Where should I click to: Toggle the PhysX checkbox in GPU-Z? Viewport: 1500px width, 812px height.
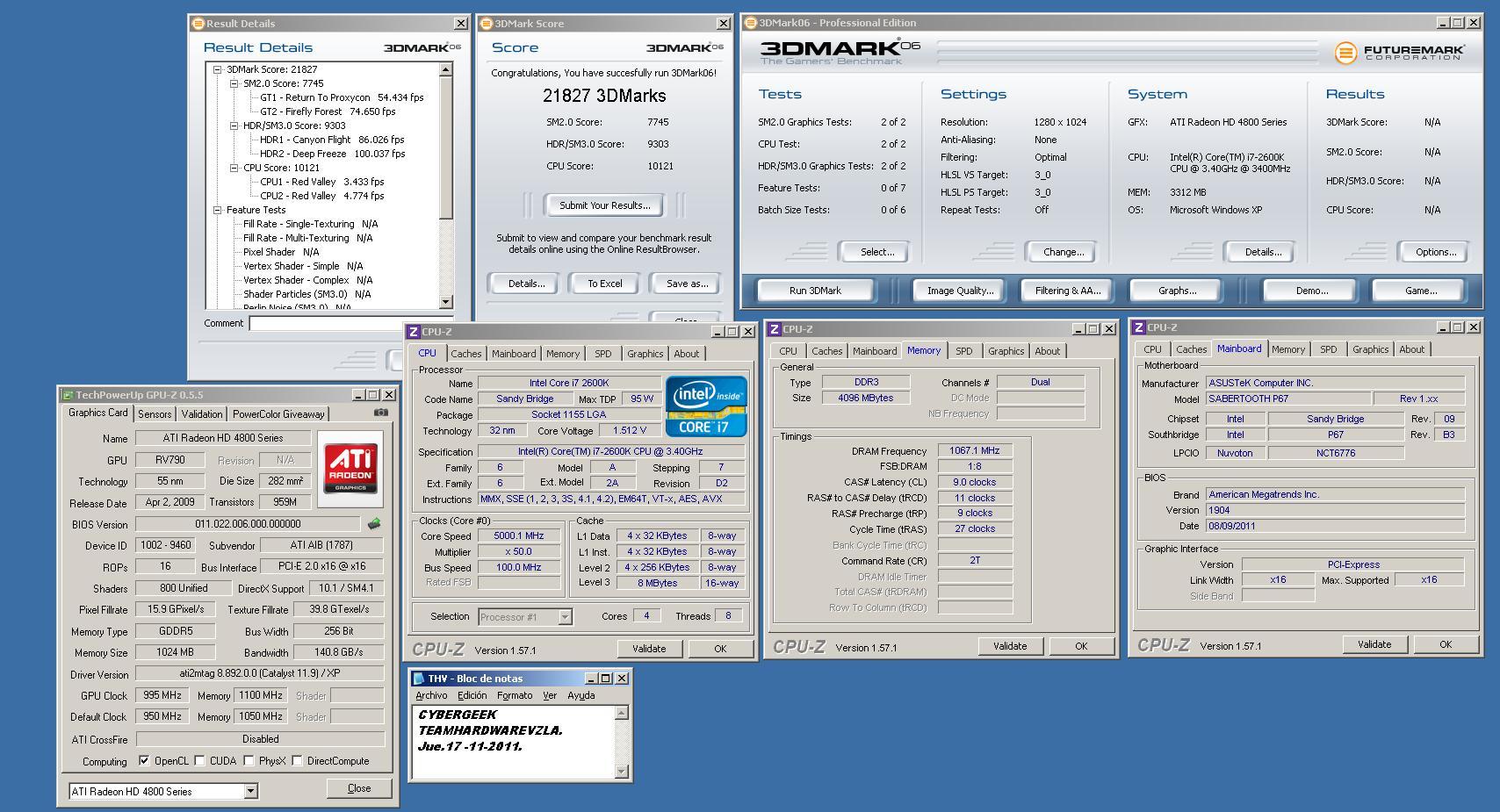pyautogui.click(x=249, y=761)
